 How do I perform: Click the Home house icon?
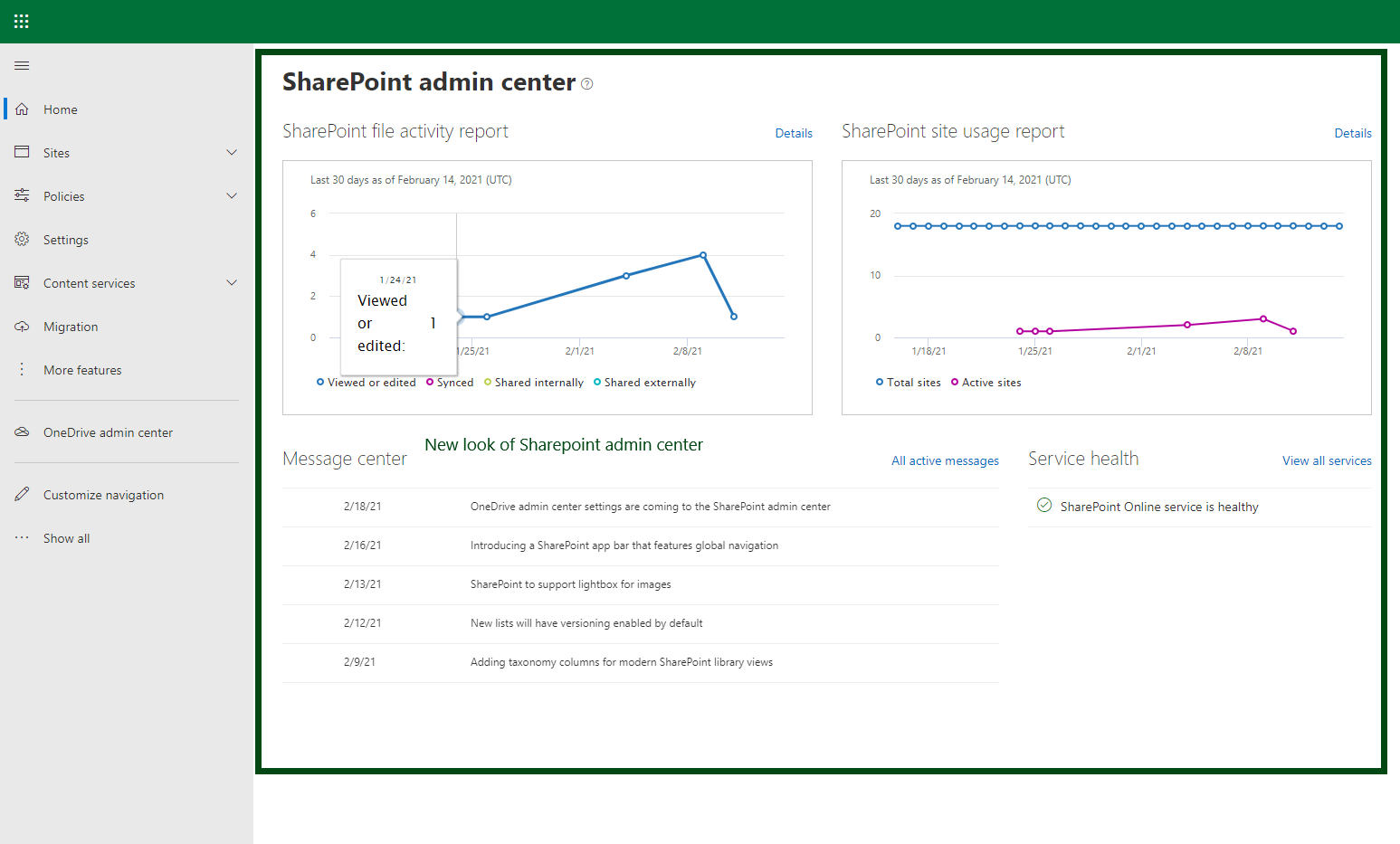pyautogui.click(x=22, y=109)
